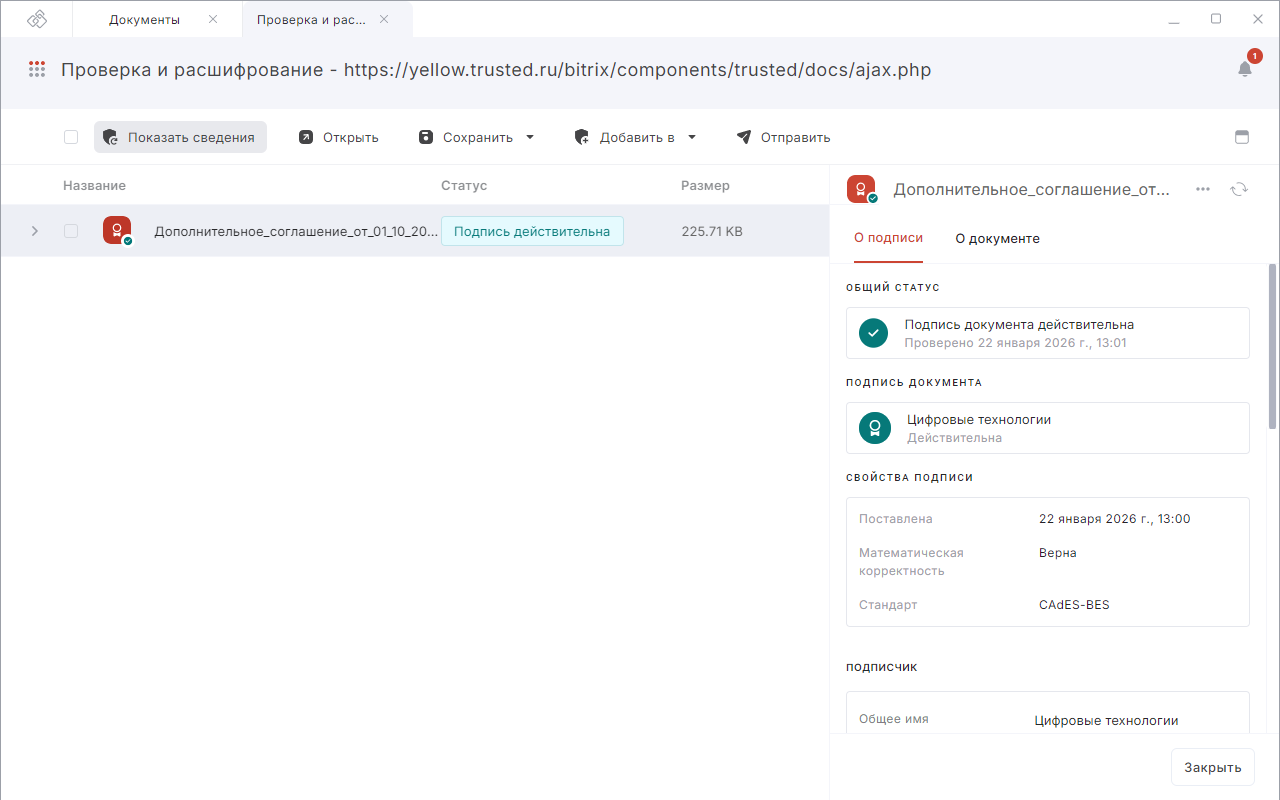This screenshot has width=1280, height=800.
Task: Open the Сохранить dropdown arrow
Action: coord(529,136)
